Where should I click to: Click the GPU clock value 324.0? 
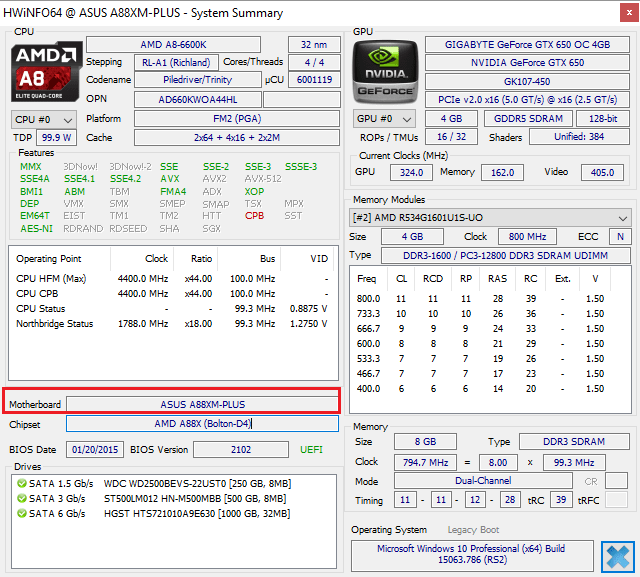(x=411, y=173)
